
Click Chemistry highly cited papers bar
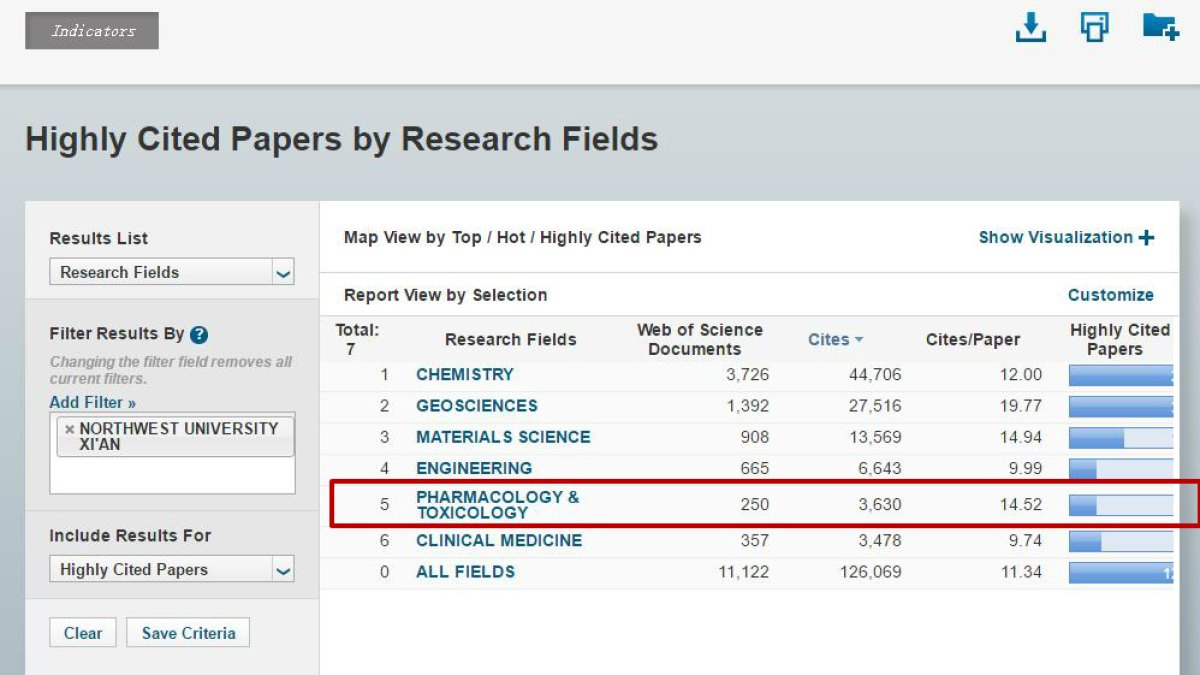[1121, 375]
